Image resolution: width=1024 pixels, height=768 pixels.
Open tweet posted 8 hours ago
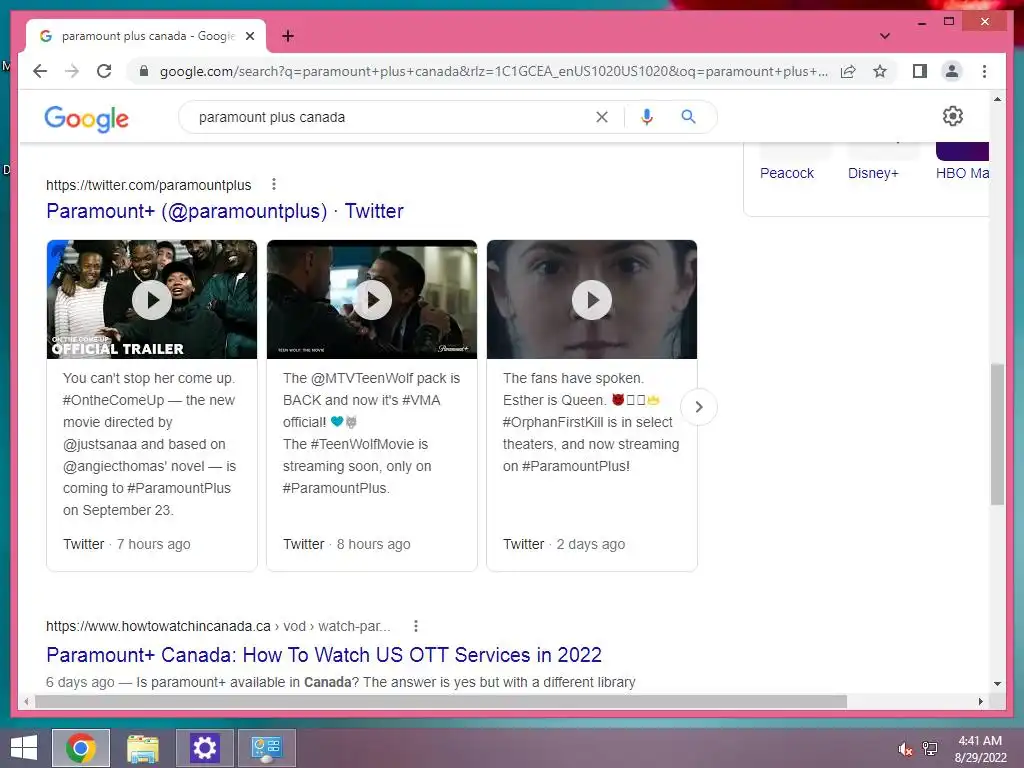347,544
